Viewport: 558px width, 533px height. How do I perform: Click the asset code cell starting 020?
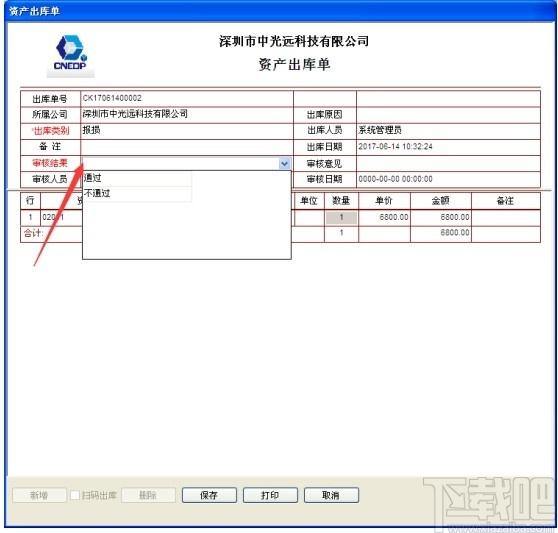click(62, 217)
